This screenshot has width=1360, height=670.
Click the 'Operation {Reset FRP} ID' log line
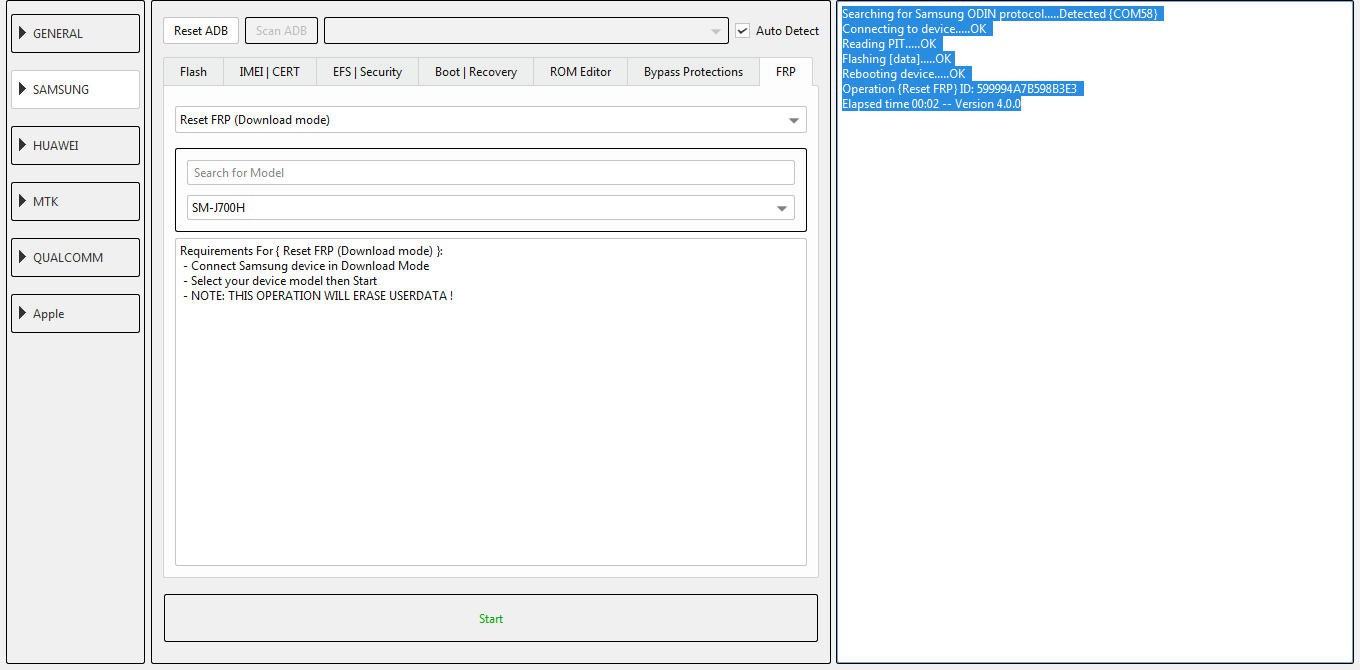(x=961, y=89)
